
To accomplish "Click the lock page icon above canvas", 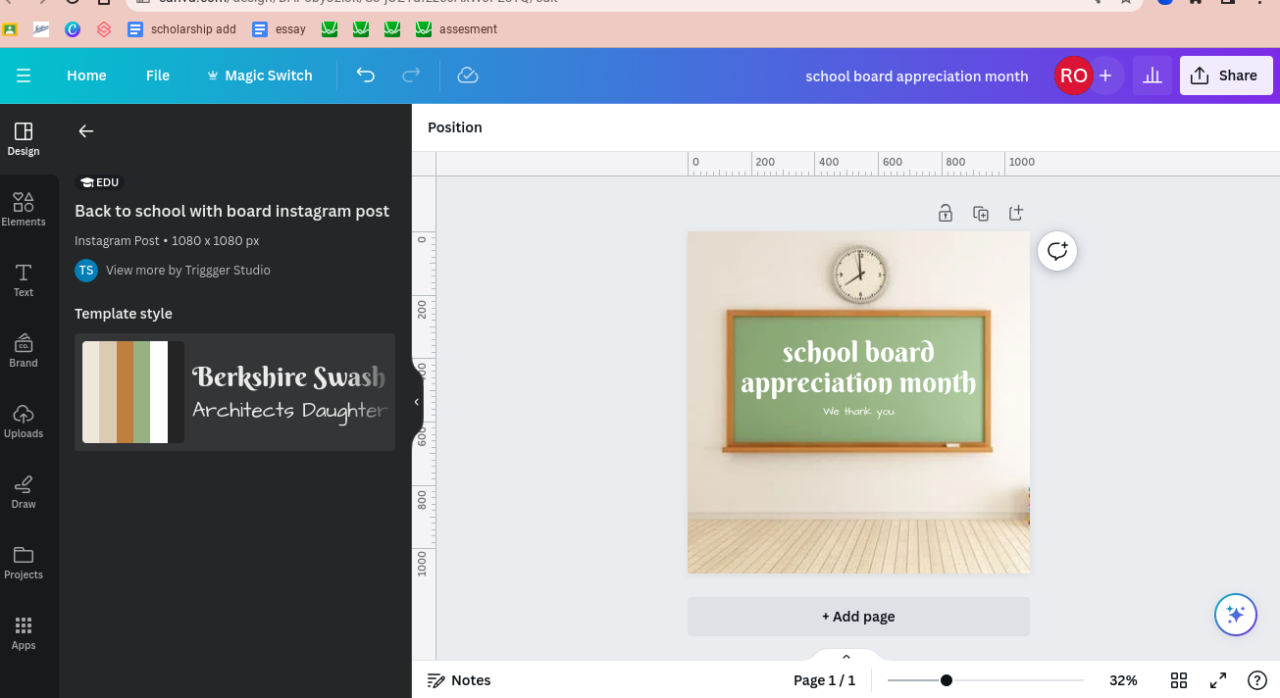I will (x=945, y=213).
